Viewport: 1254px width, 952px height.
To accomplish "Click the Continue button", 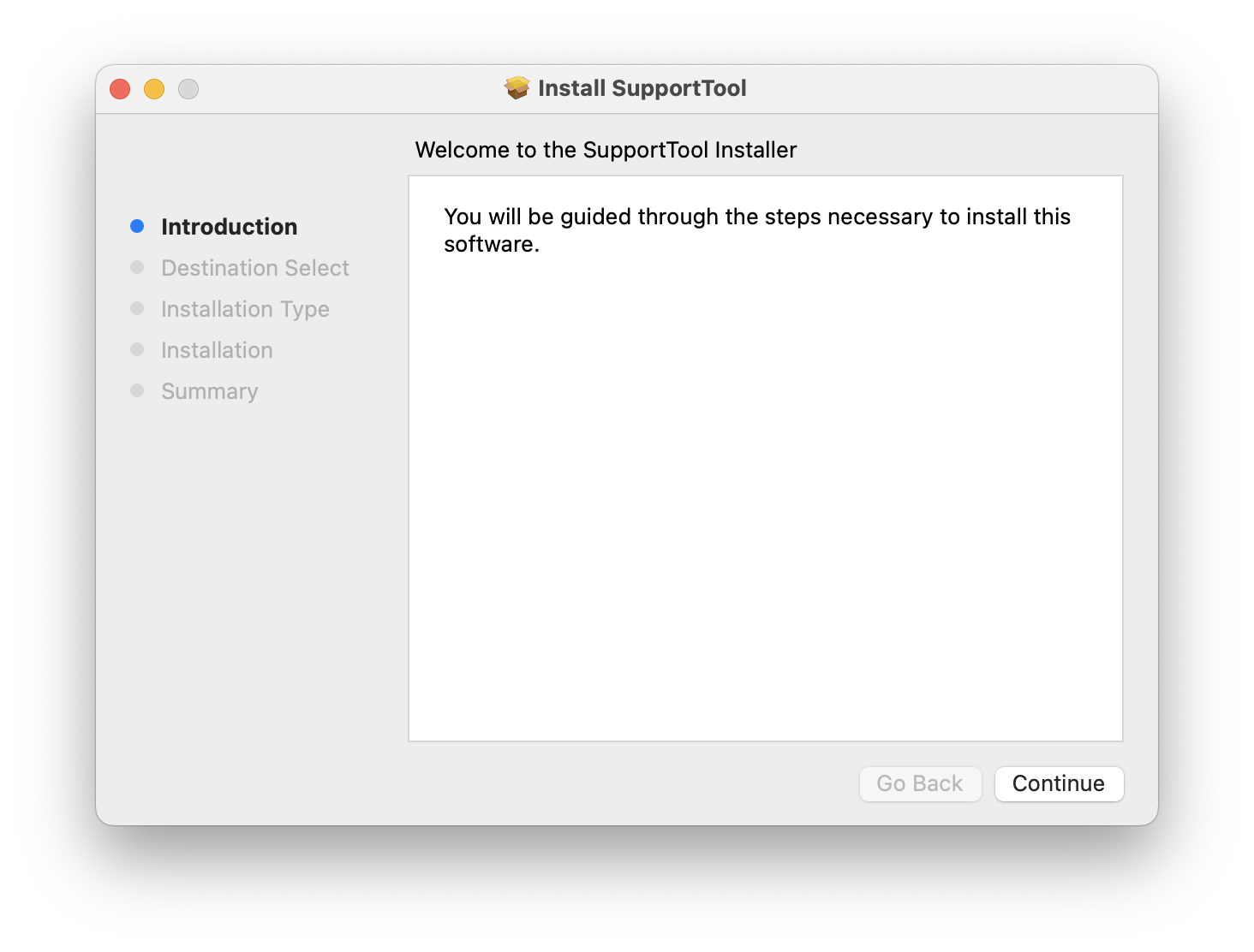I will point(1059,783).
